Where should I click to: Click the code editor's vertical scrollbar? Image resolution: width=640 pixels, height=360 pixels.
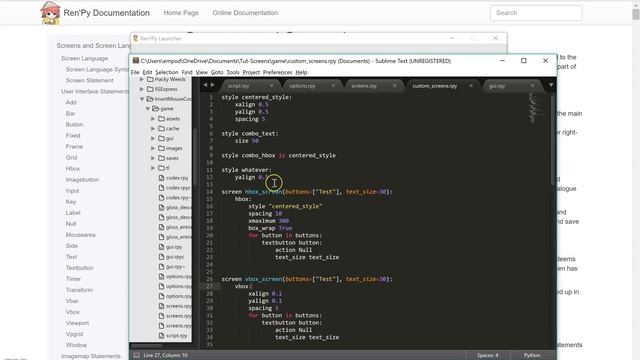click(553, 141)
